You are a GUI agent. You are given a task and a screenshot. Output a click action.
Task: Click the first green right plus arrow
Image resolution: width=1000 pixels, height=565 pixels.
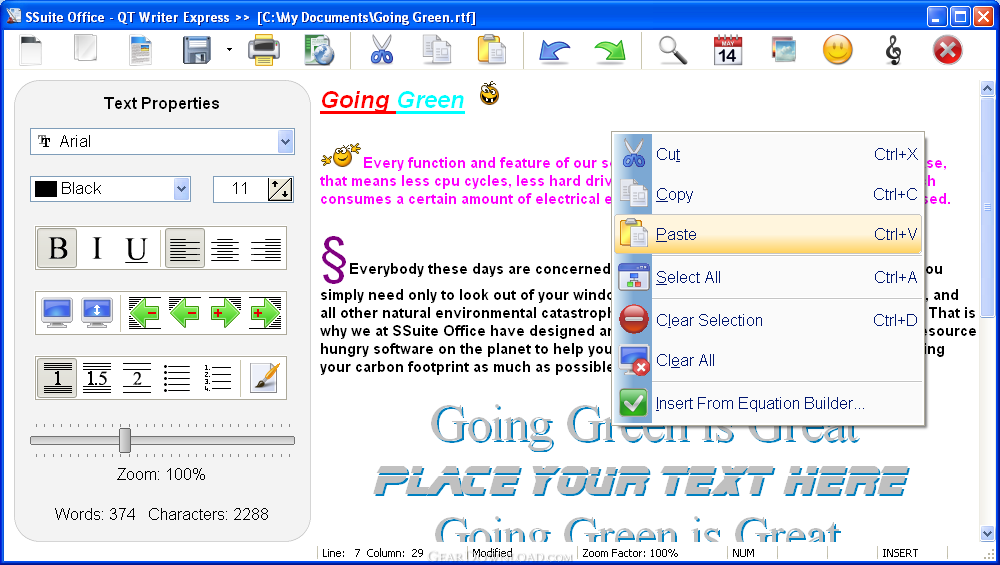tap(225, 312)
